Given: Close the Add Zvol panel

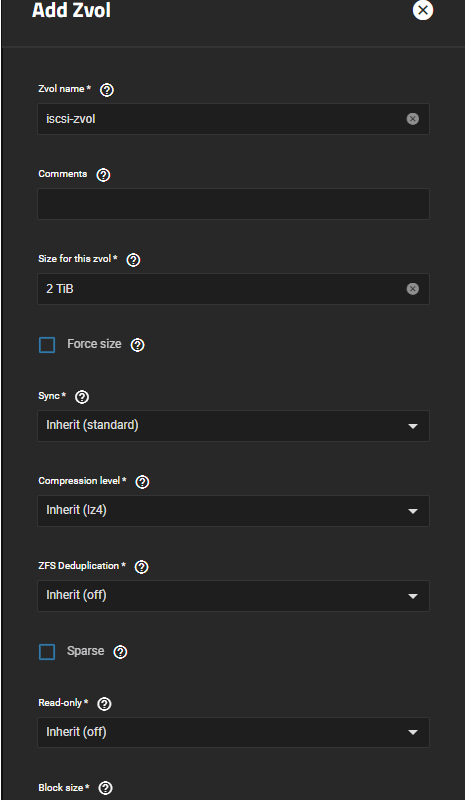Looking at the screenshot, I should (423, 10).
